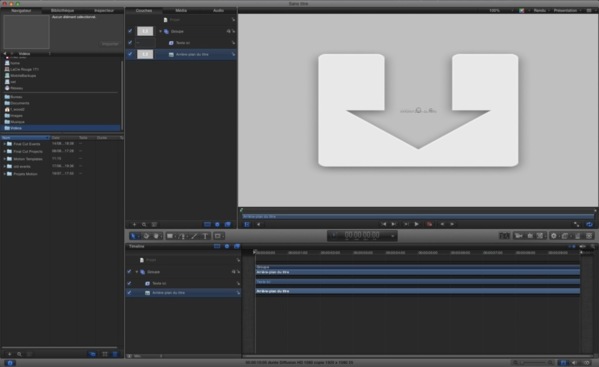Click the mini-timeline bar under canvas
Screen dimensions: 599x367
[418, 217]
